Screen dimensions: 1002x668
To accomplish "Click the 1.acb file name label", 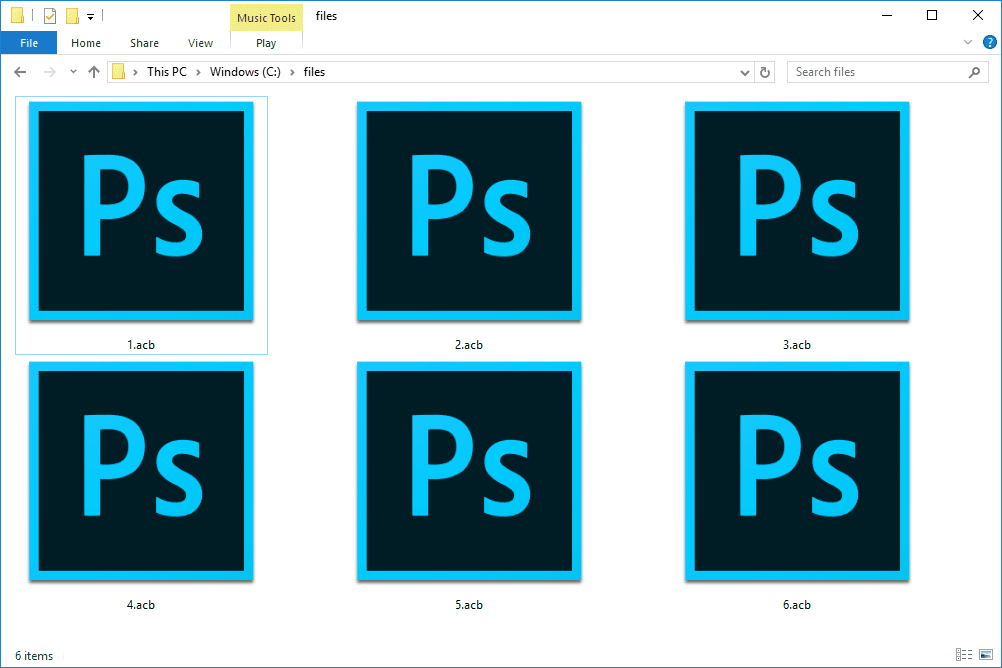I will [141, 345].
